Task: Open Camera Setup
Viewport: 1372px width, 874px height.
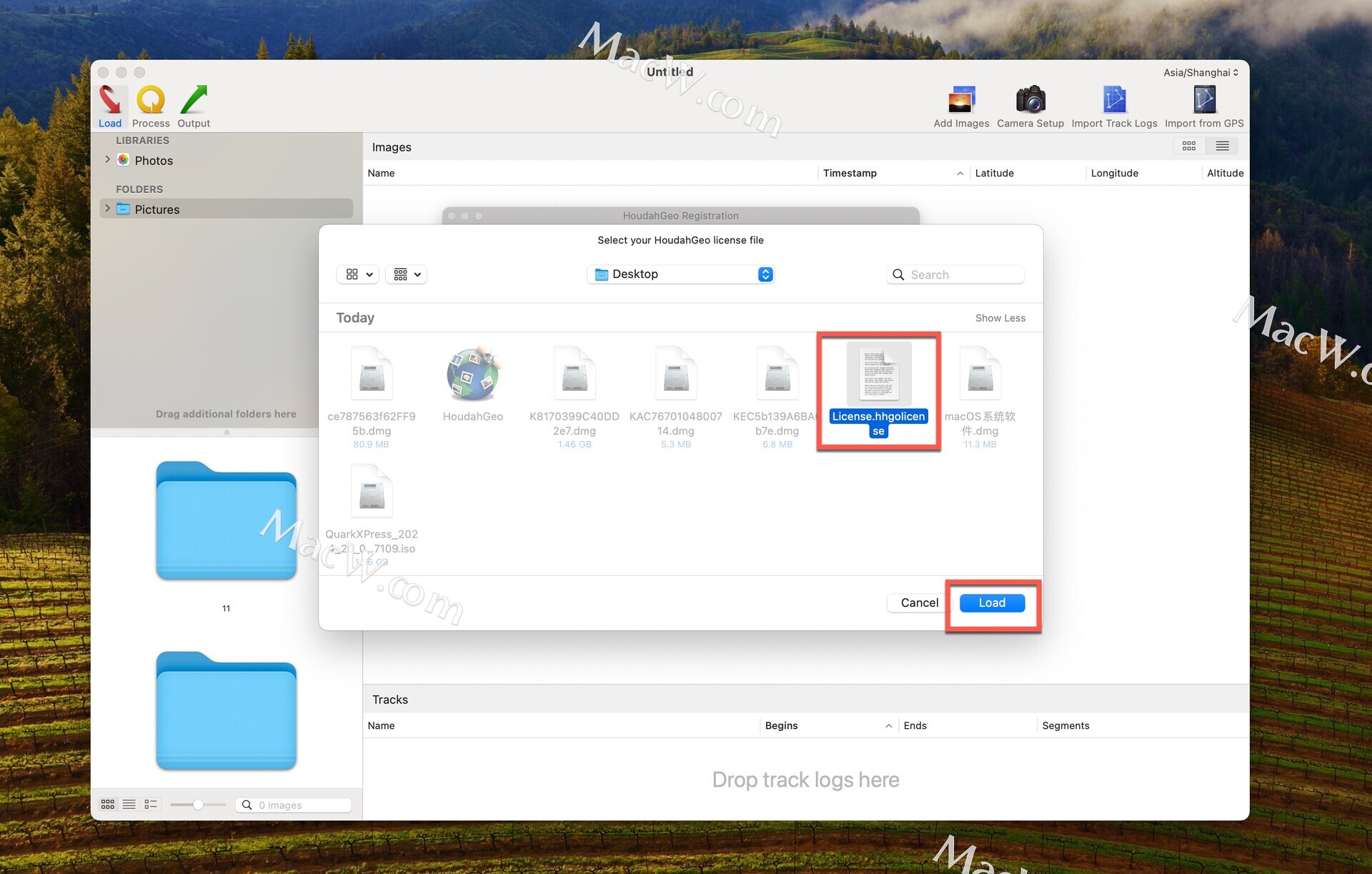Action: tap(1030, 105)
